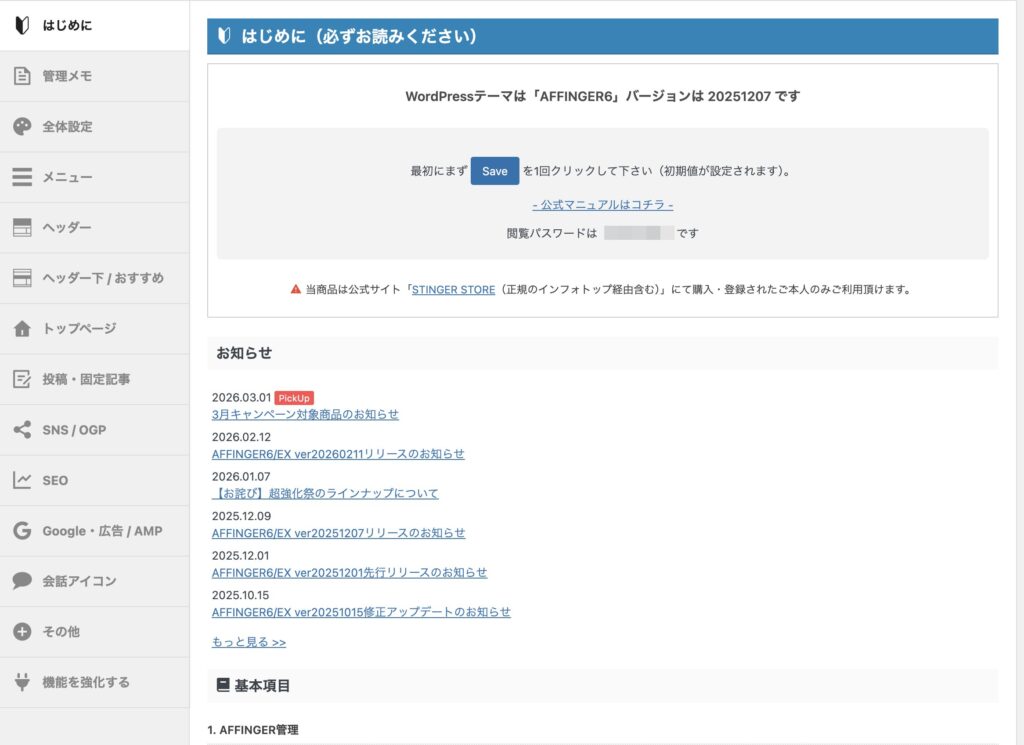
Task: Expand the もっと見る news list
Action: tap(247, 641)
